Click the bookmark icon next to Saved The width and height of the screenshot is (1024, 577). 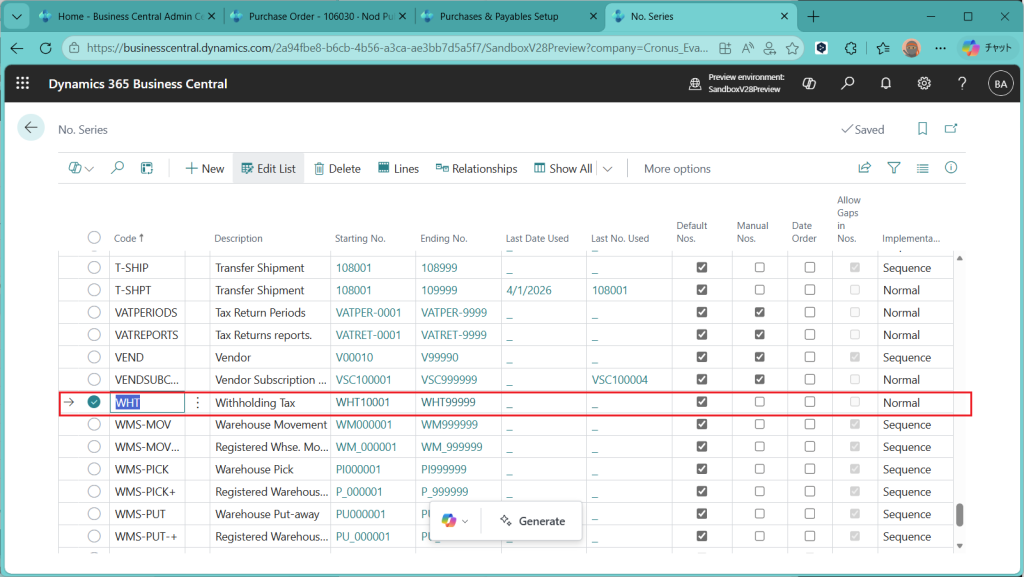[x=922, y=129]
